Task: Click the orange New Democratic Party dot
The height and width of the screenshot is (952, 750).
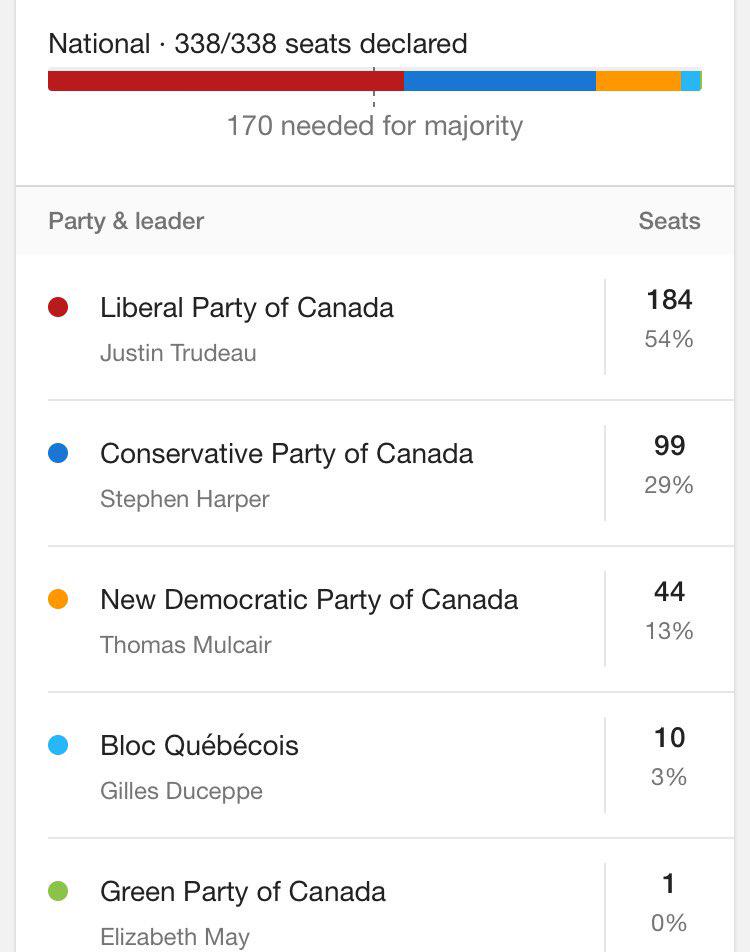Action: click(x=58, y=599)
